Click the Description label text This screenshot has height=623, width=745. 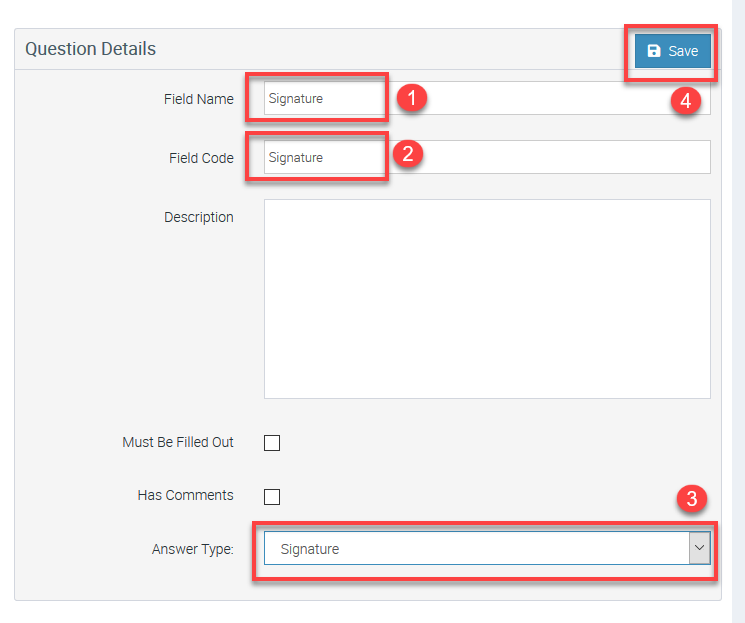coord(199,217)
